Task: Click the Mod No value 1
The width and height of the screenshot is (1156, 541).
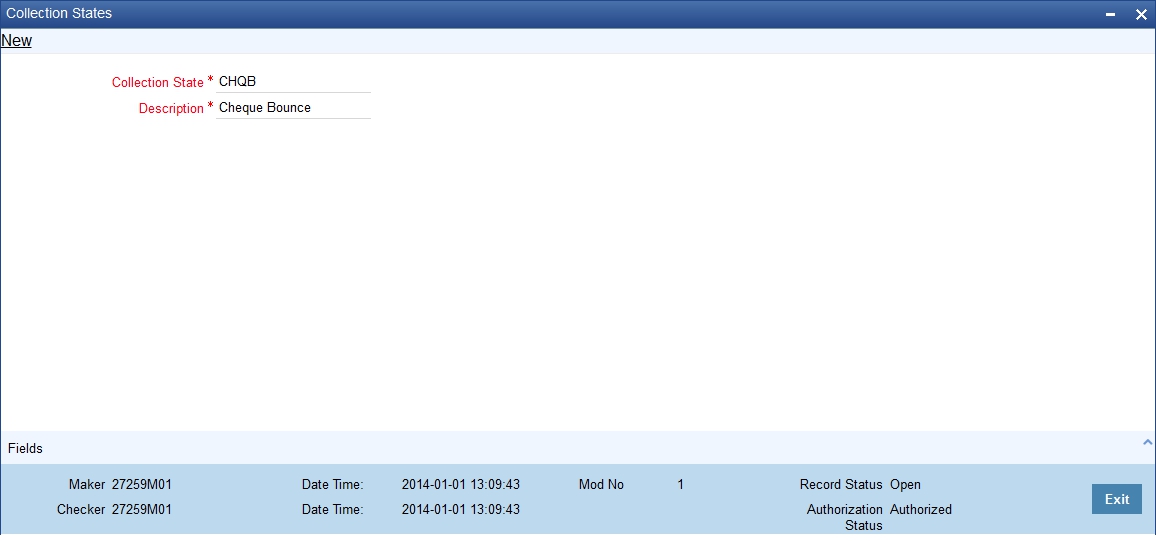Action: point(680,485)
